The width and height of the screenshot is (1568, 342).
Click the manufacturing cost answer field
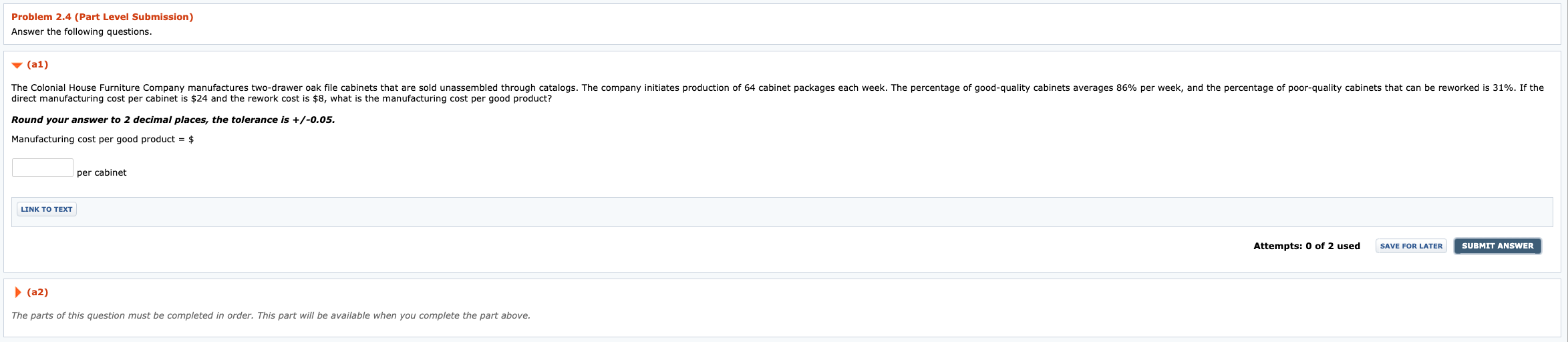(x=43, y=168)
